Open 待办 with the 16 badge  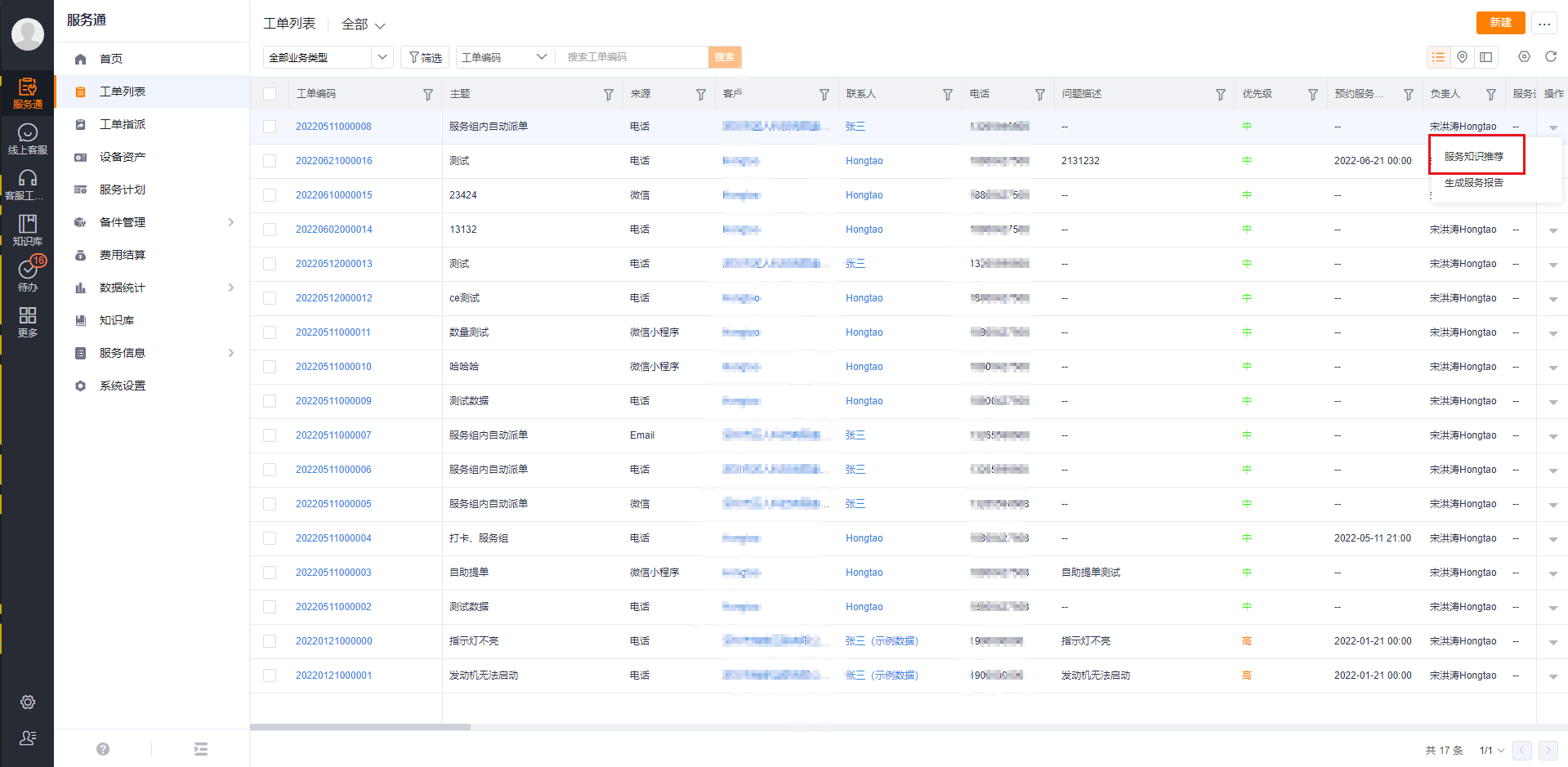pyautogui.click(x=28, y=274)
